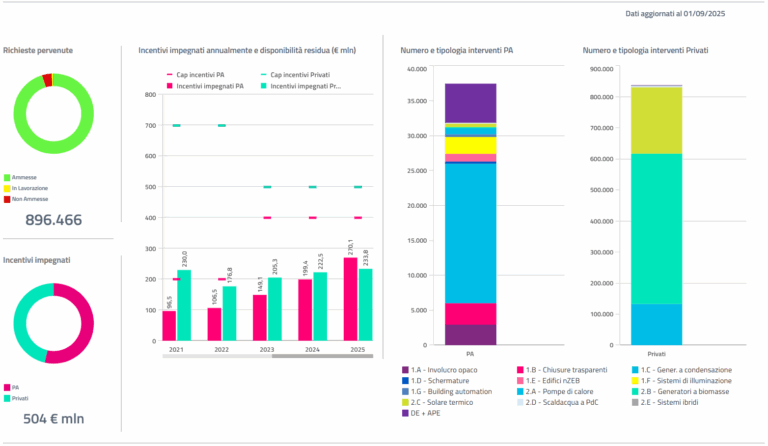Click the 1.A - Involucro opaco legend icon
The image size is (768, 446).
(405, 370)
